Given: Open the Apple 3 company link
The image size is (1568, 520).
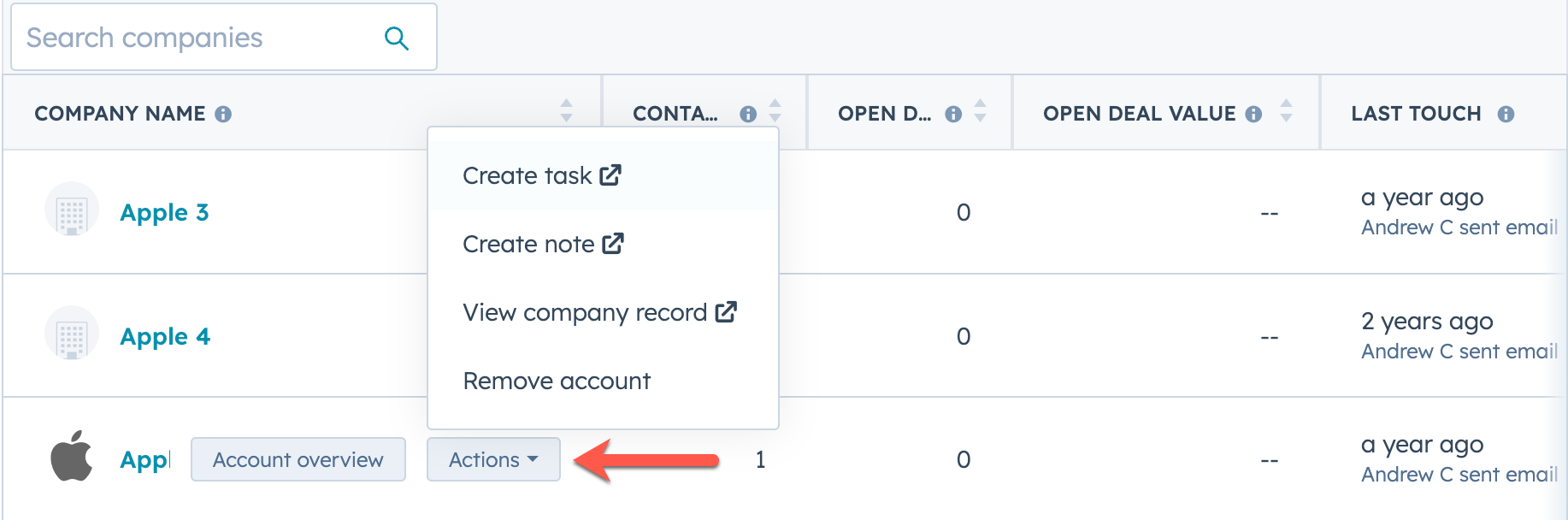Looking at the screenshot, I should pos(164,212).
